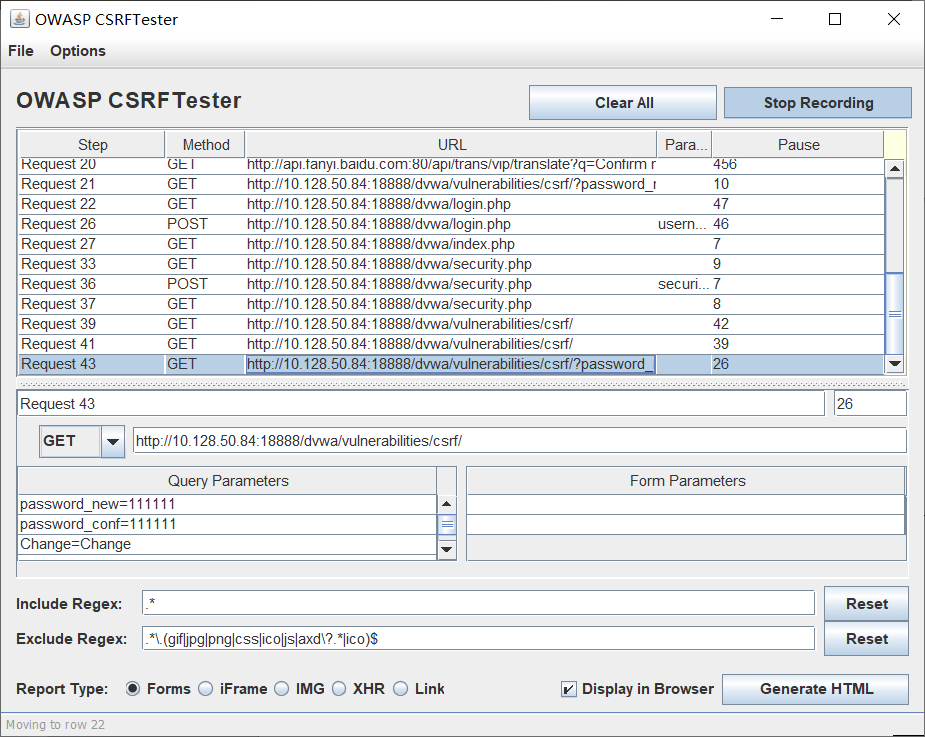Reset the Exclude Regex field
925x737 pixels.
click(866, 639)
